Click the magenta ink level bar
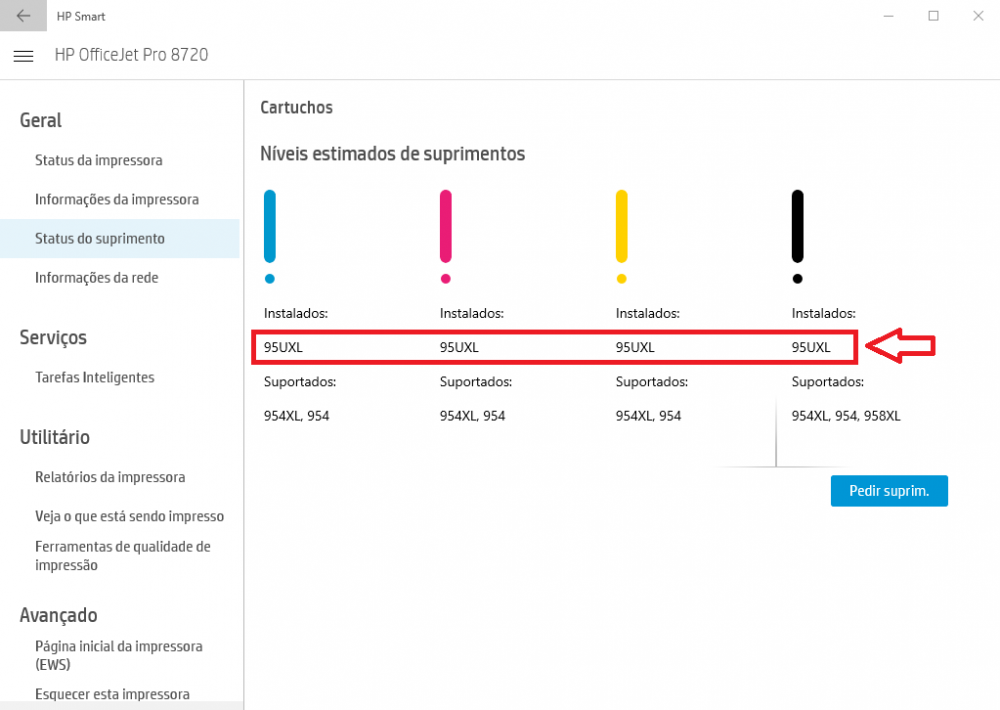The height and width of the screenshot is (710, 1000). (446, 226)
